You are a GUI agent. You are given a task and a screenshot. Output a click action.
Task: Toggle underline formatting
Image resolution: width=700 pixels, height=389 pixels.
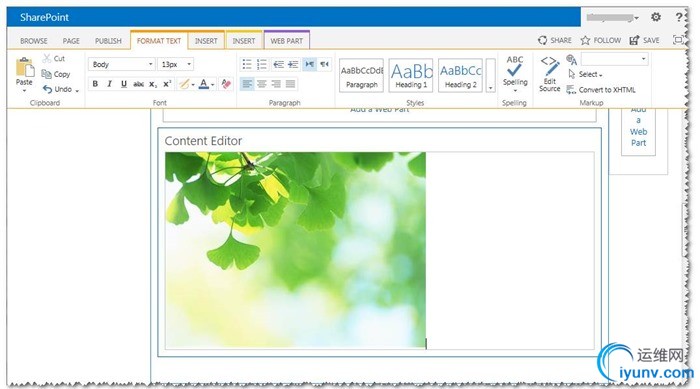[124, 84]
